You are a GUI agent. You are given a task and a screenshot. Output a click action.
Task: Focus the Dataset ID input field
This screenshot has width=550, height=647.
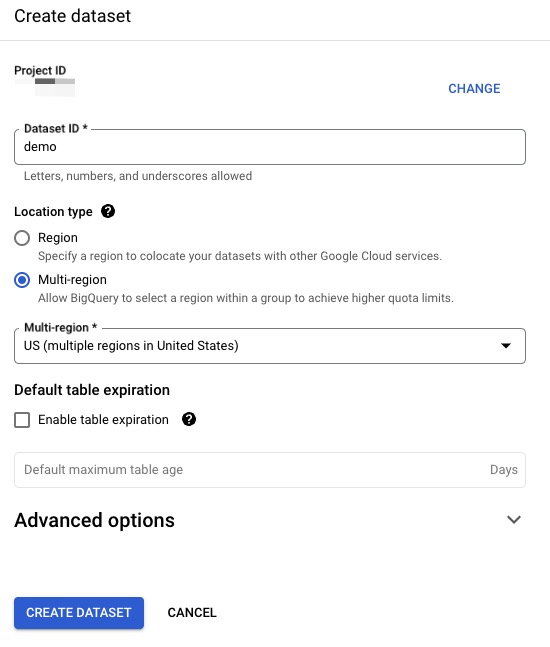pos(270,147)
